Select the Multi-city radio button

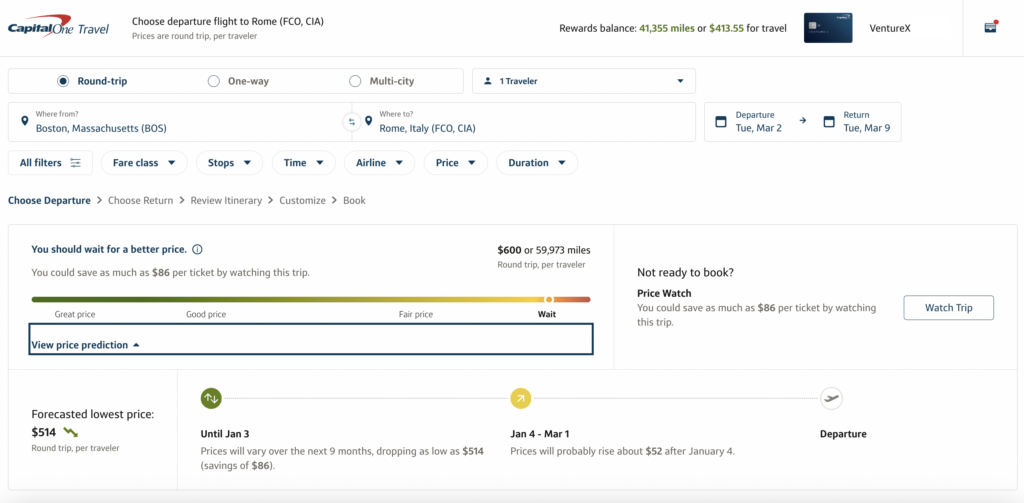[355, 81]
